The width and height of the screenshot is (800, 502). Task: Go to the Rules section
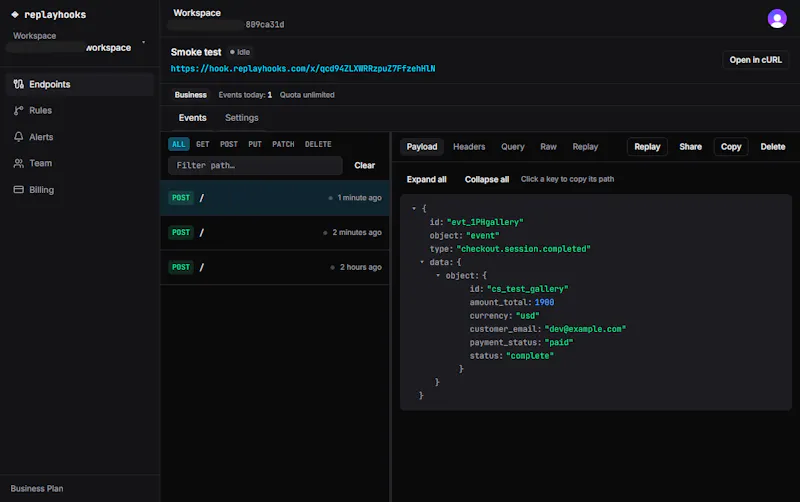click(x=80, y=110)
